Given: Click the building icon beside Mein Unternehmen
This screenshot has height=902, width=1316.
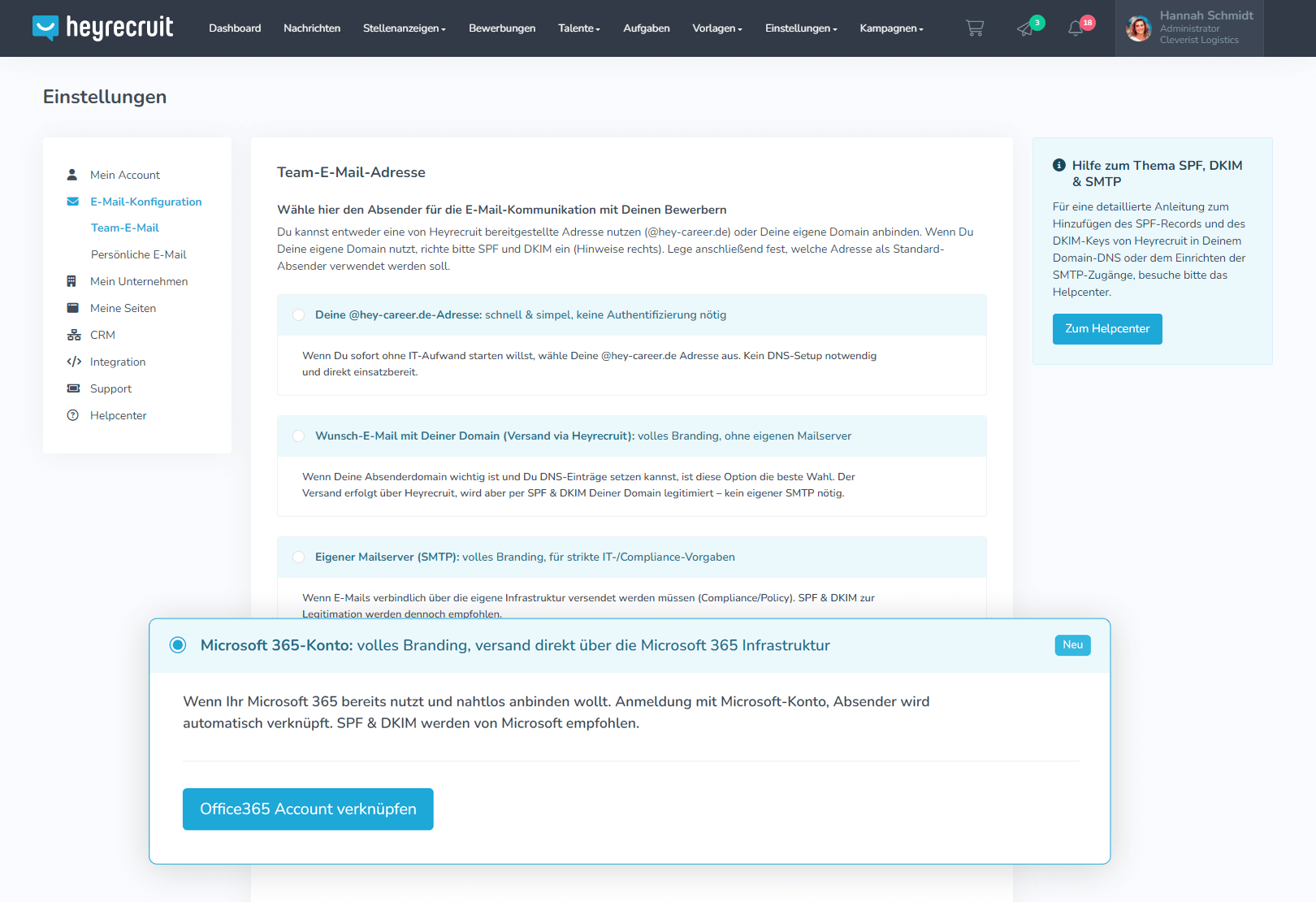Looking at the screenshot, I should (72, 281).
